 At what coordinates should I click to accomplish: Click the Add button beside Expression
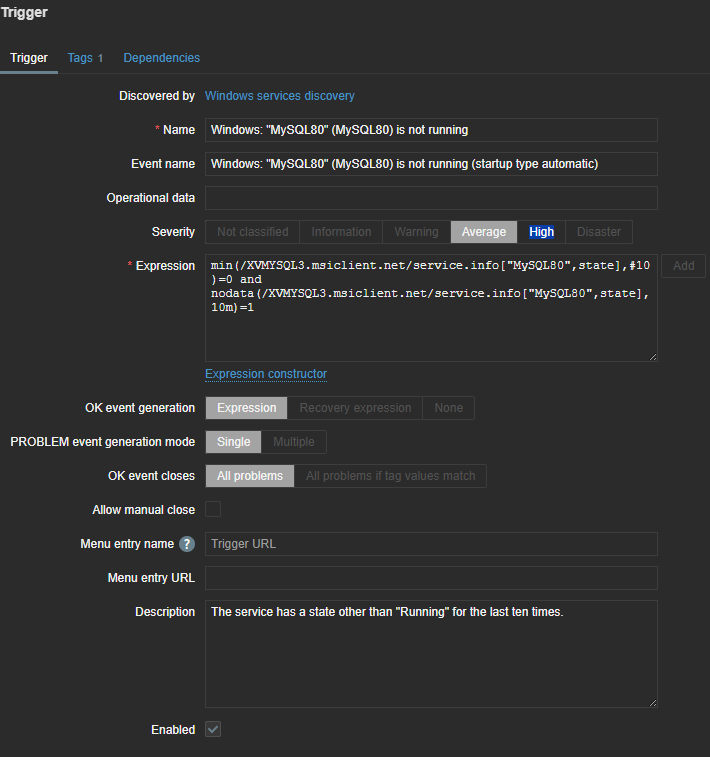tap(683, 266)
